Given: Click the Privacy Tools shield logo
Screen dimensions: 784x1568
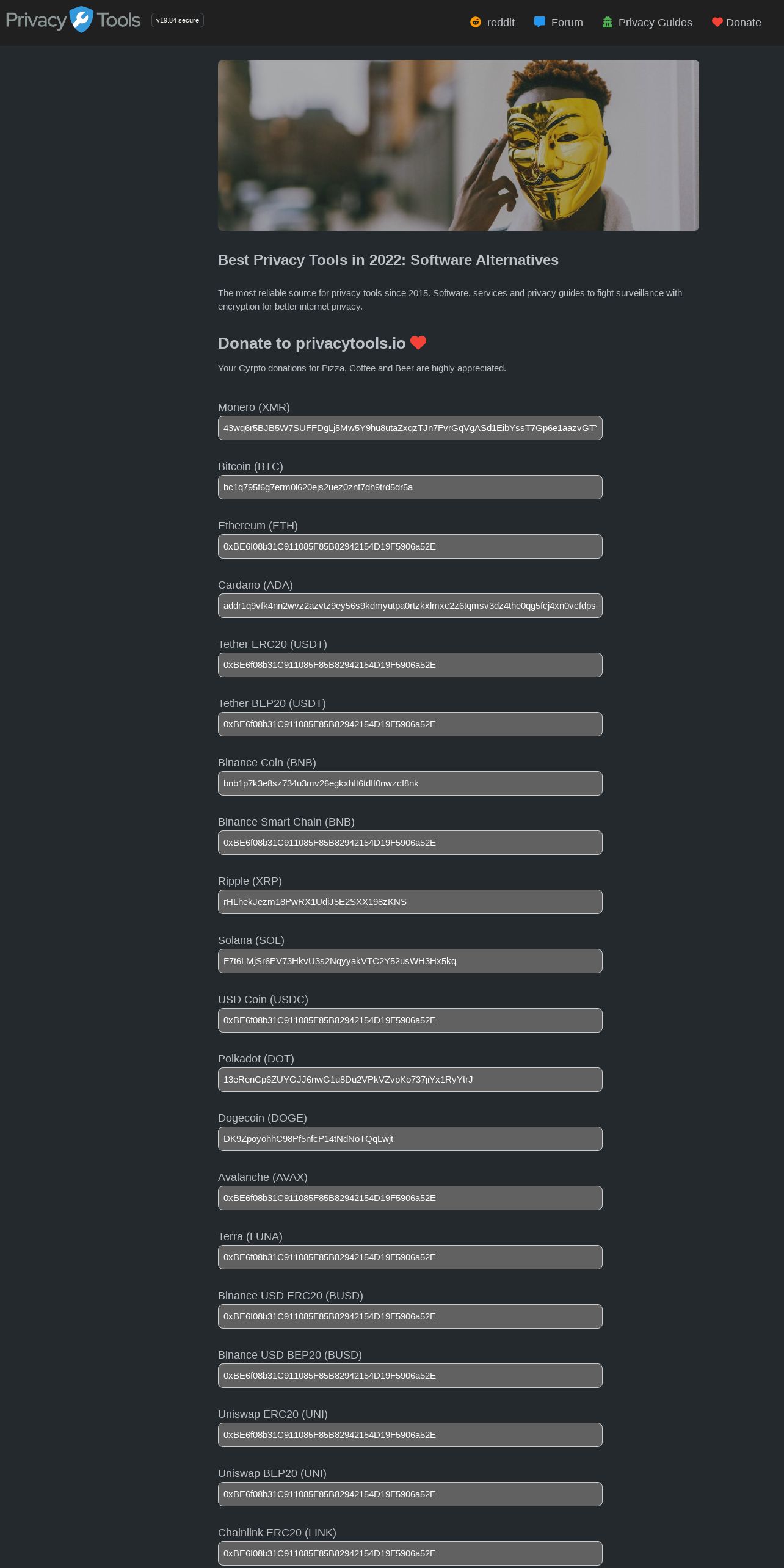Looking at the screenshot, I should pyautogui.click(x=81, y=20).
